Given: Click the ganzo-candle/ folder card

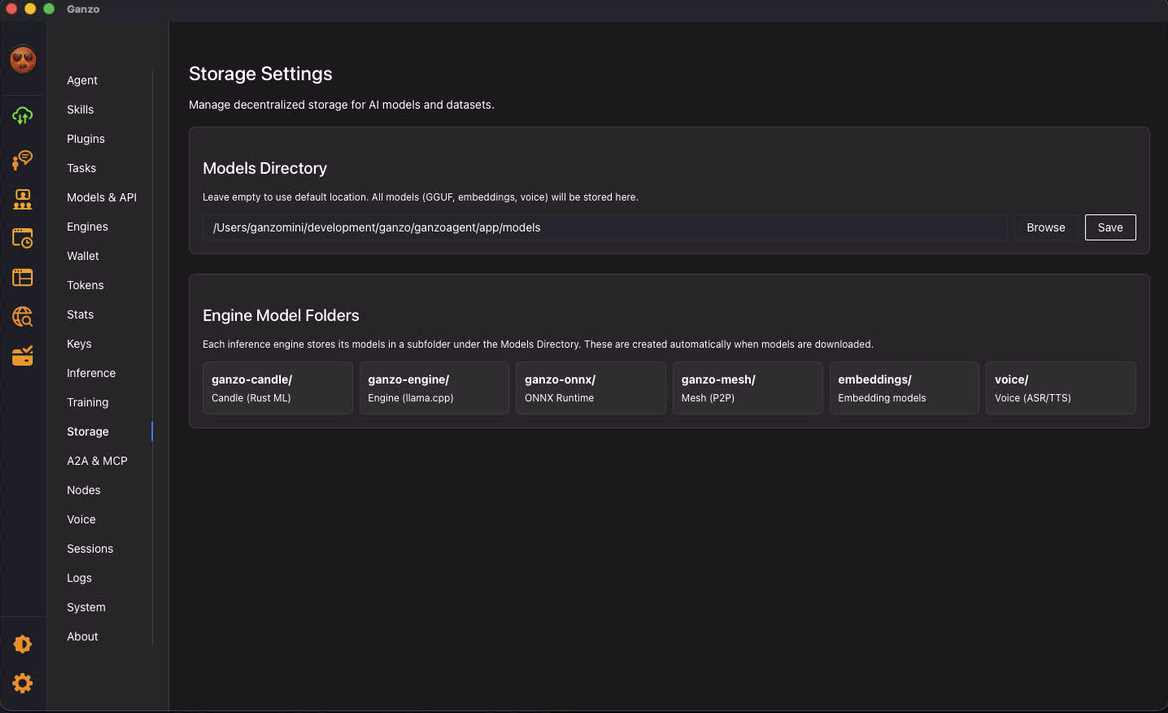Looking at the screenshot, I should coord(277,388).
